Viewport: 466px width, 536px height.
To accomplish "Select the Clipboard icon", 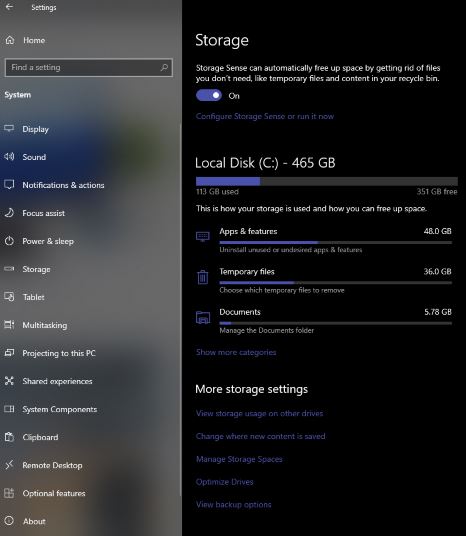I will point(9,437).
